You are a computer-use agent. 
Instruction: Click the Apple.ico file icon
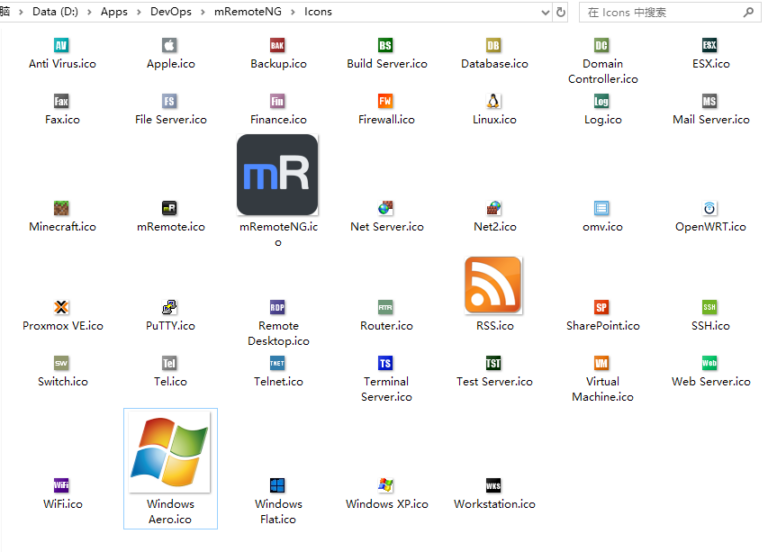[170, 46]
